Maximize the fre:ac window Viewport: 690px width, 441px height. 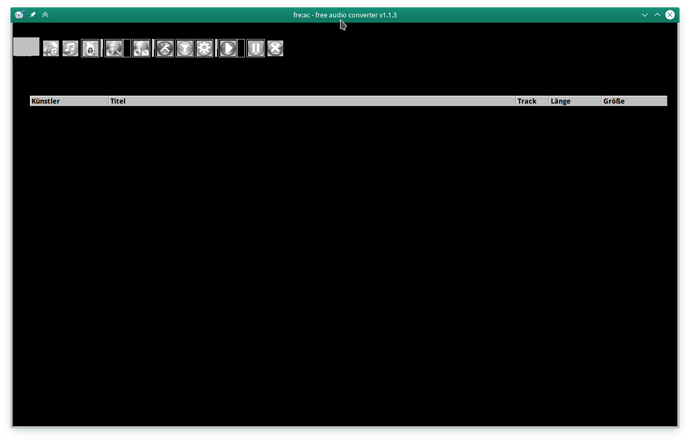click(x=657, y=15)
